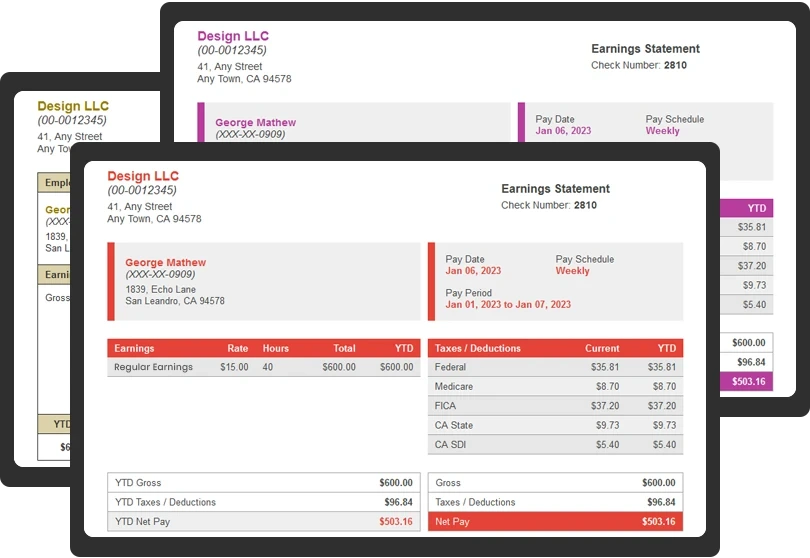Click 'Gross' label in the right summary box
The width and height of the screenshot is (810, 558).
447,483
